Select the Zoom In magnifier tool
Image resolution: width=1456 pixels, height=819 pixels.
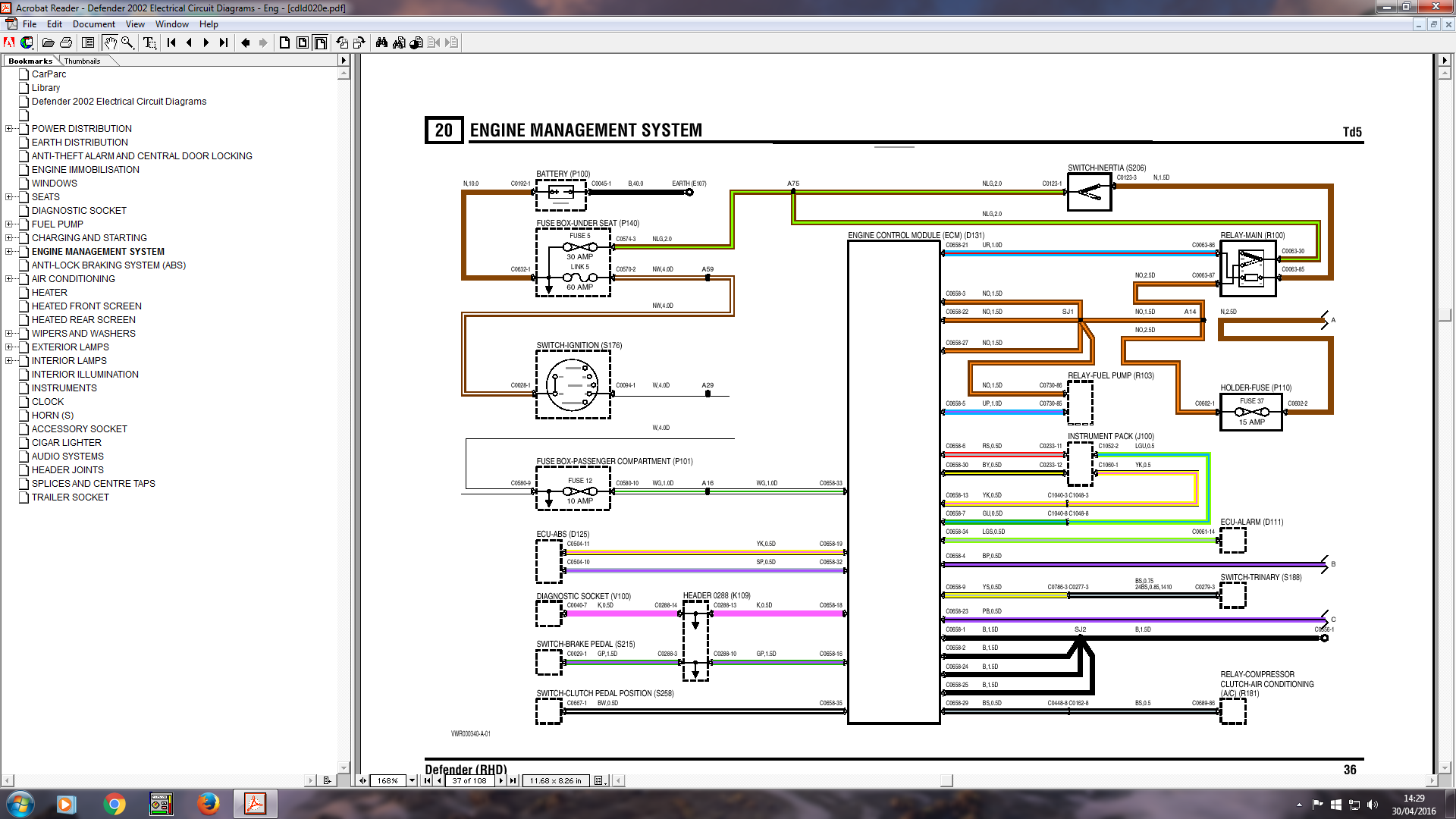coord(127,42)
